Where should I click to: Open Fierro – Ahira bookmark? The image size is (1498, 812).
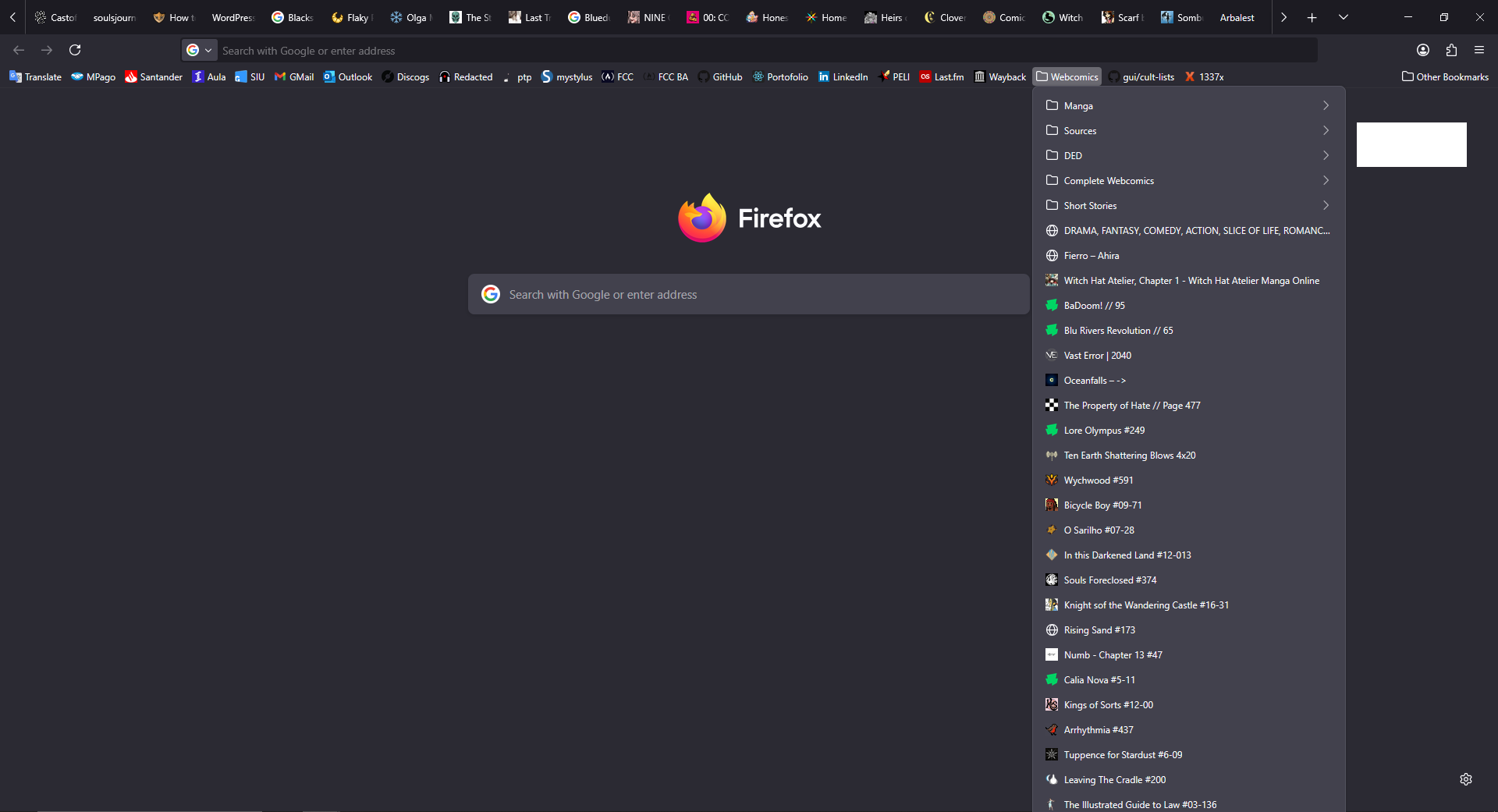[1189, 255]
